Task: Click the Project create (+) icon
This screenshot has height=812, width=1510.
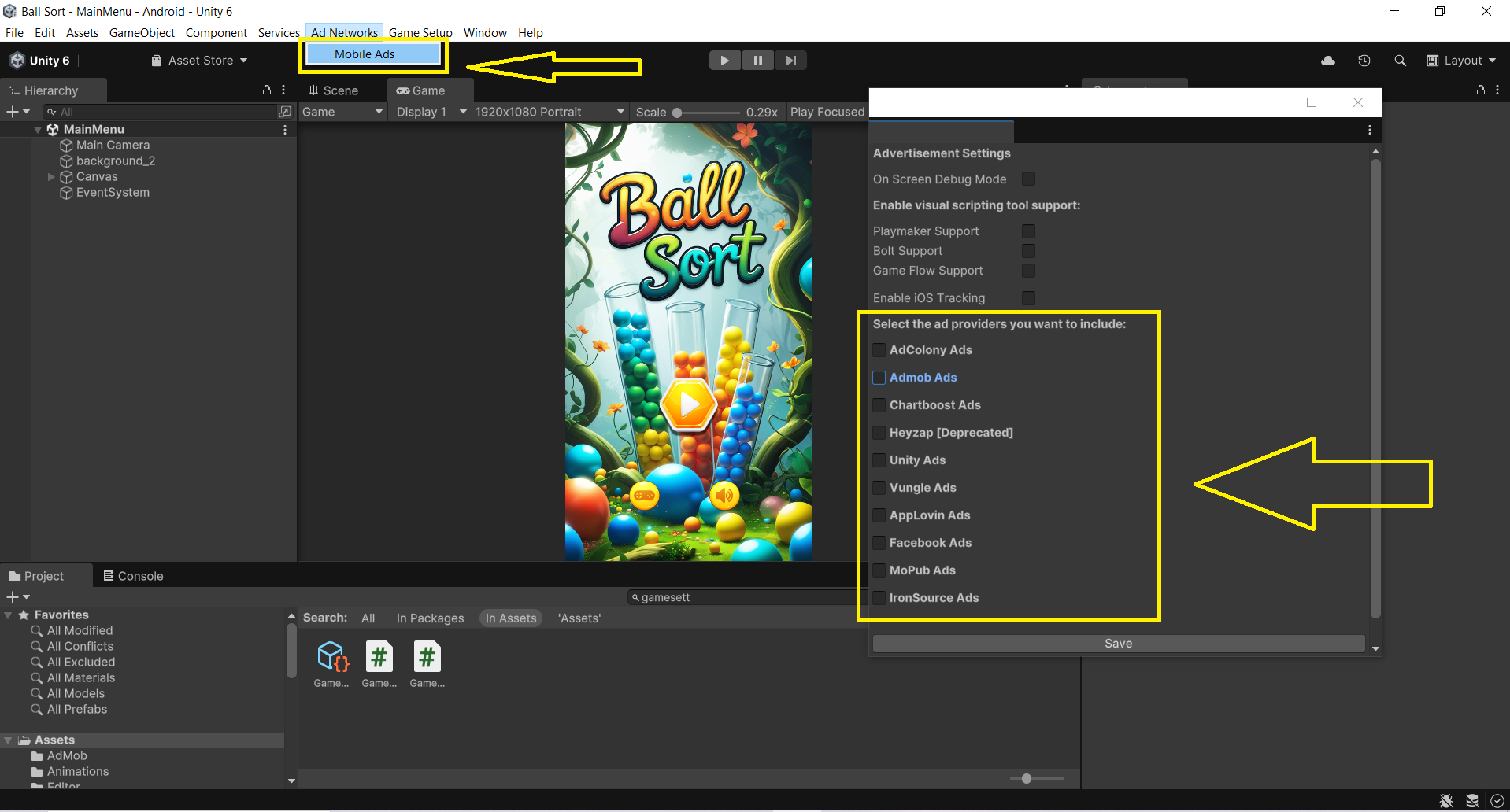Action: pyautogui.click(x=12, y=596)
